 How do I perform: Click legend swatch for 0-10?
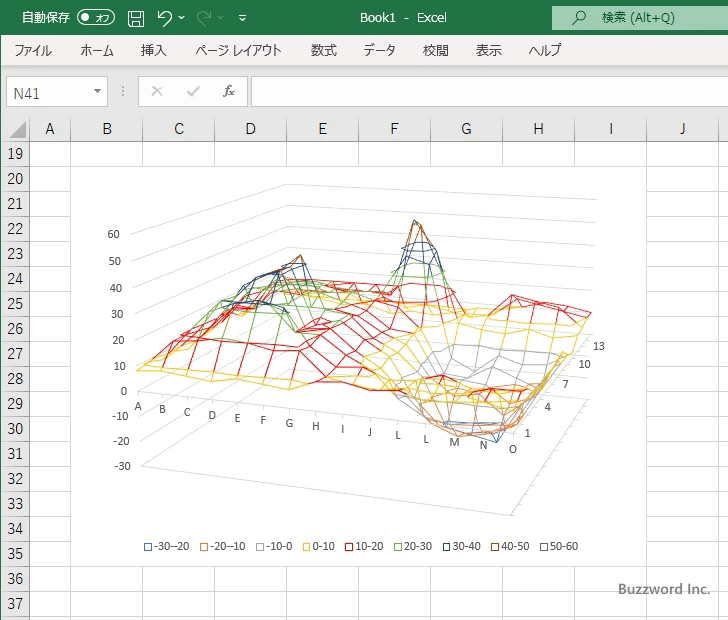pos(306,547)
